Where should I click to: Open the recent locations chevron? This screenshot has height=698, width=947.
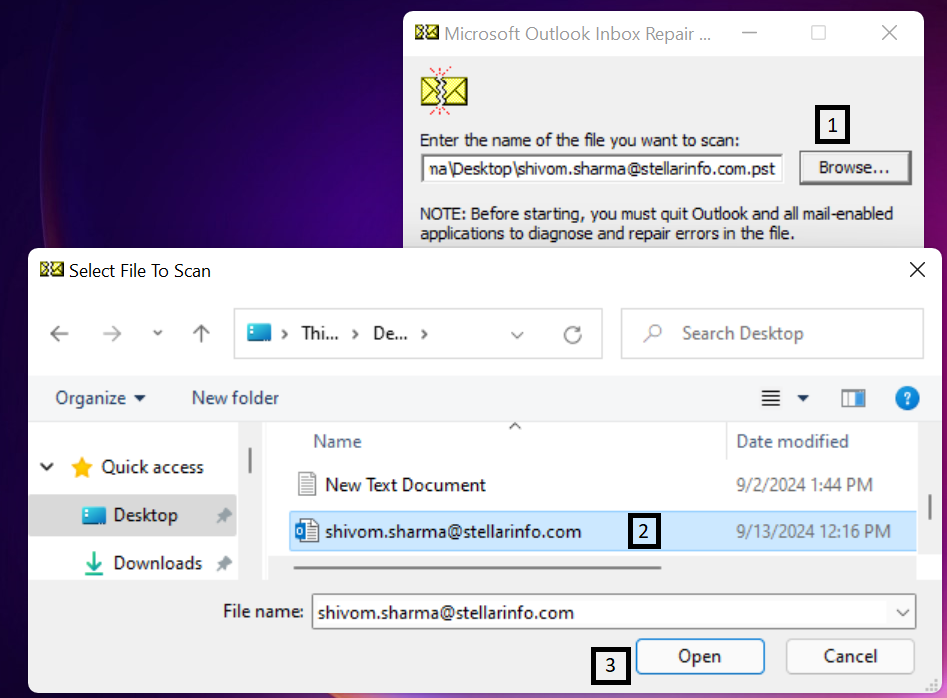(x=158, y=333)
